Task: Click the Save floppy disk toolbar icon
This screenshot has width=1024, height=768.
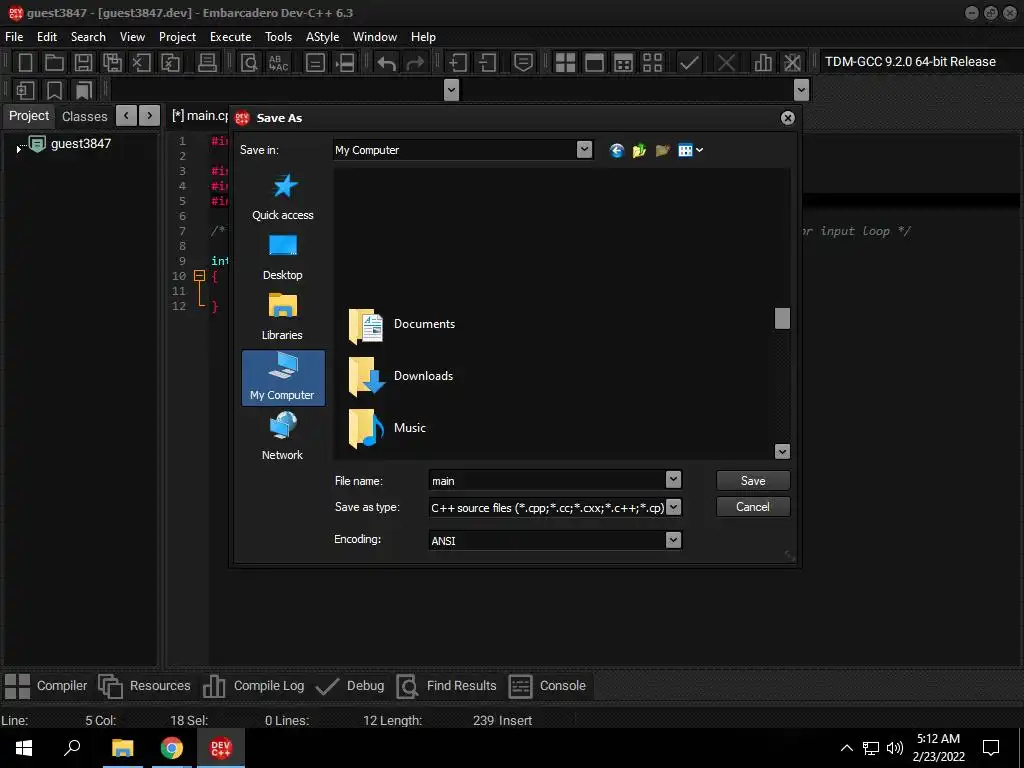Action: 83,63
